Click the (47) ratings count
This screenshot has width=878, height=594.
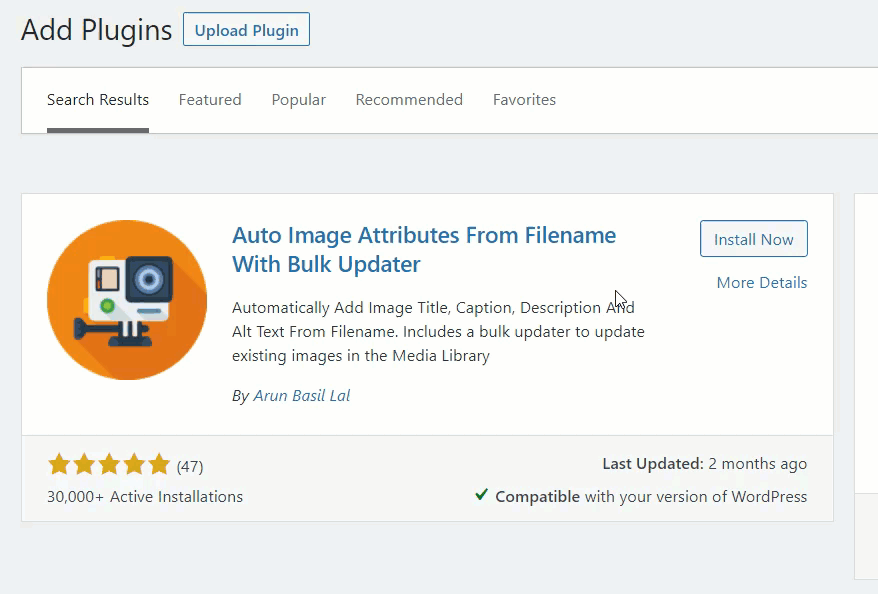(190, 466)
